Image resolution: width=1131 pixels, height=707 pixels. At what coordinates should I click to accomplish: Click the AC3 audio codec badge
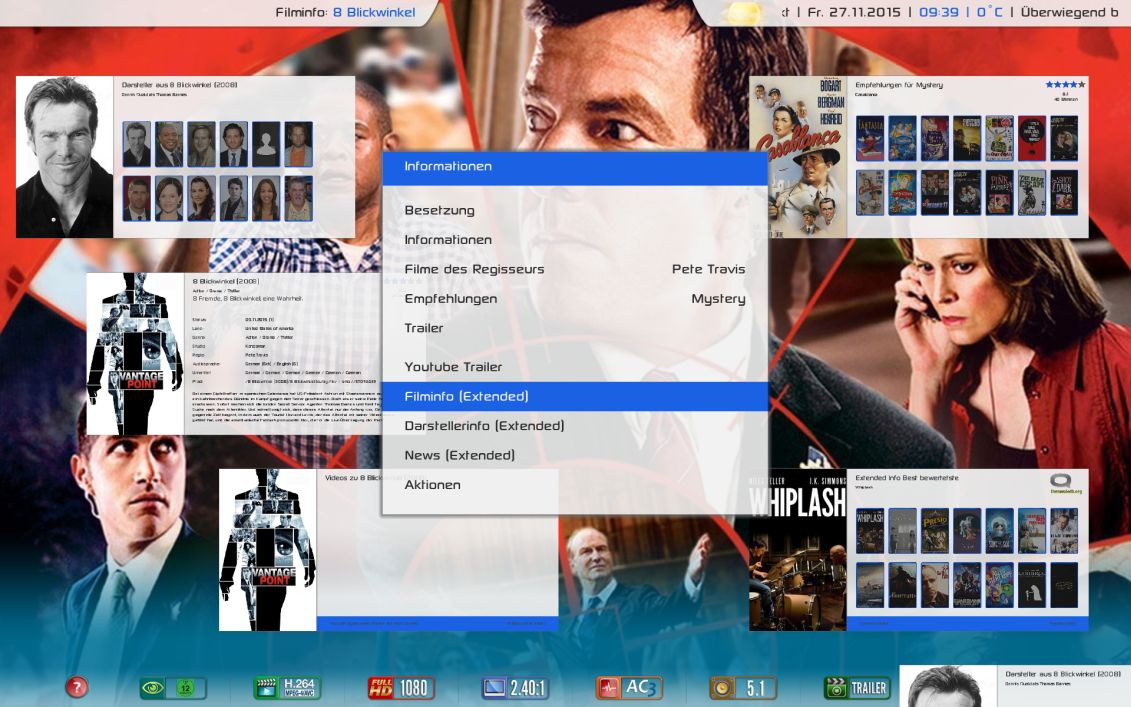[629, 688]
